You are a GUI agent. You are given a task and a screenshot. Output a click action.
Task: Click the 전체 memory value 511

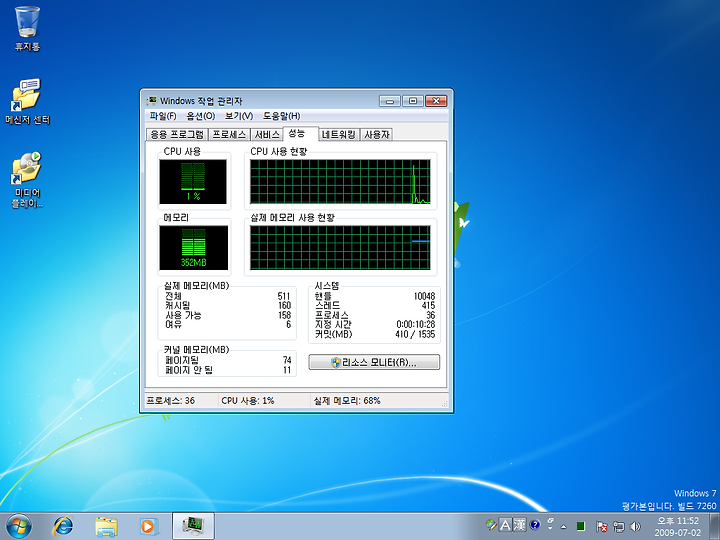coord(284,296)
